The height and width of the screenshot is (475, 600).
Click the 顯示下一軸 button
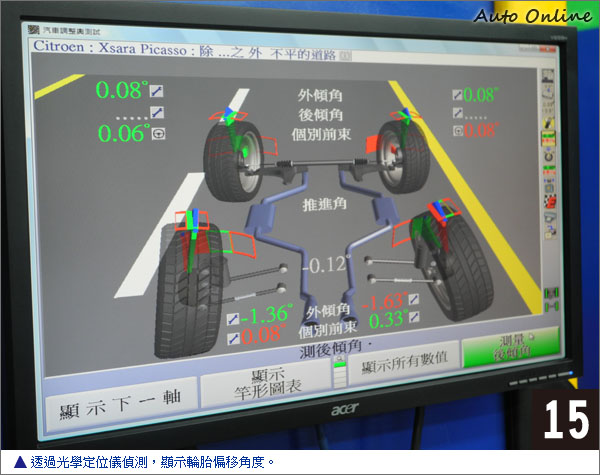click(119, 395)
